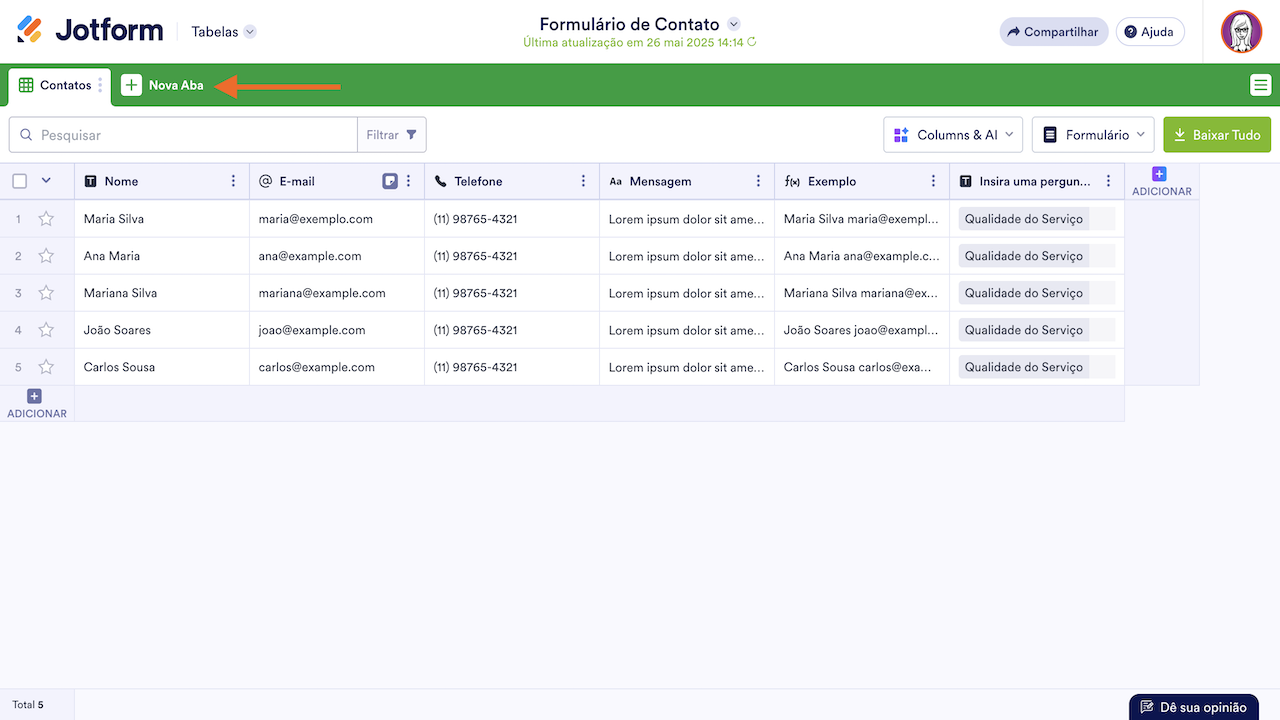Image resolution: width=1280 pixels, height=720 pixels.
Task: Click the plus icon to add a column
Action: click(x=1159, y=174)
